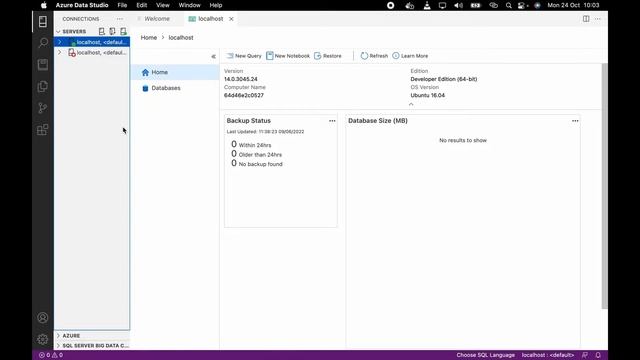The height and width of the screenshot is (360, 640).
Task: Click the Restore toolbar button
Action: tap(328, 56)
